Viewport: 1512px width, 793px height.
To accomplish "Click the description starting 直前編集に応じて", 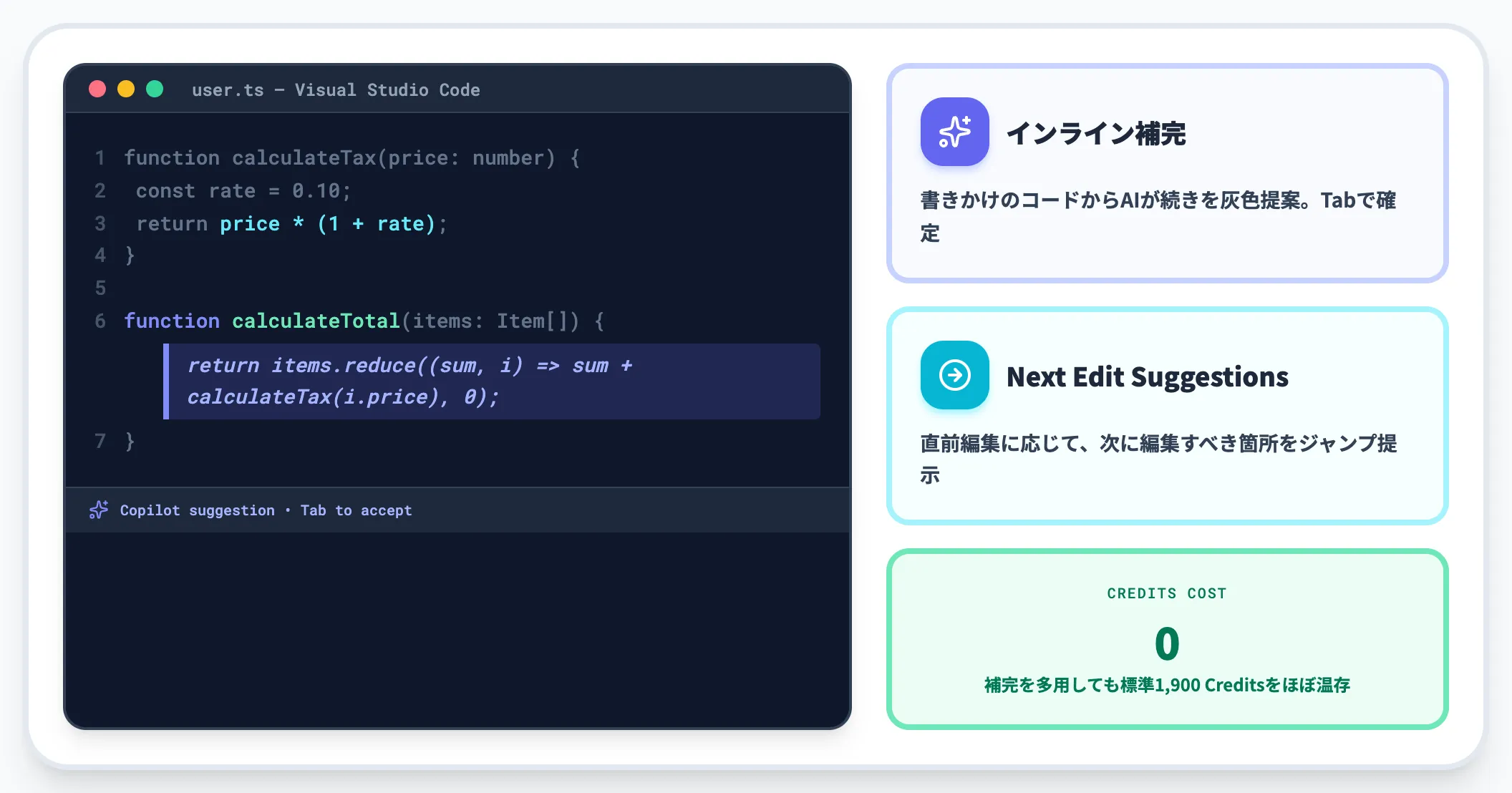I will click(x=1158, y=459).
